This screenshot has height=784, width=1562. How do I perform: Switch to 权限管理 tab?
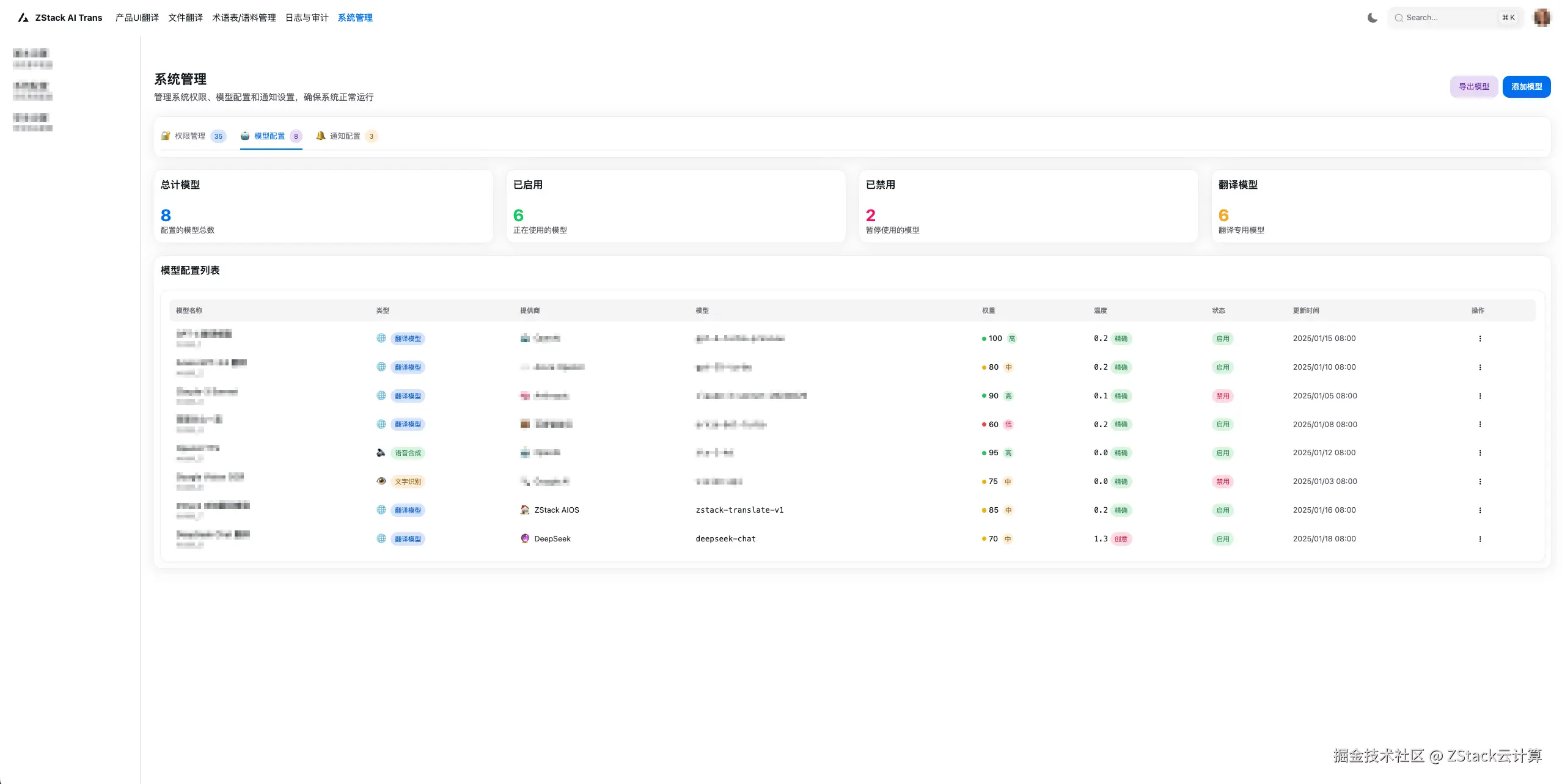pos(190,136)
